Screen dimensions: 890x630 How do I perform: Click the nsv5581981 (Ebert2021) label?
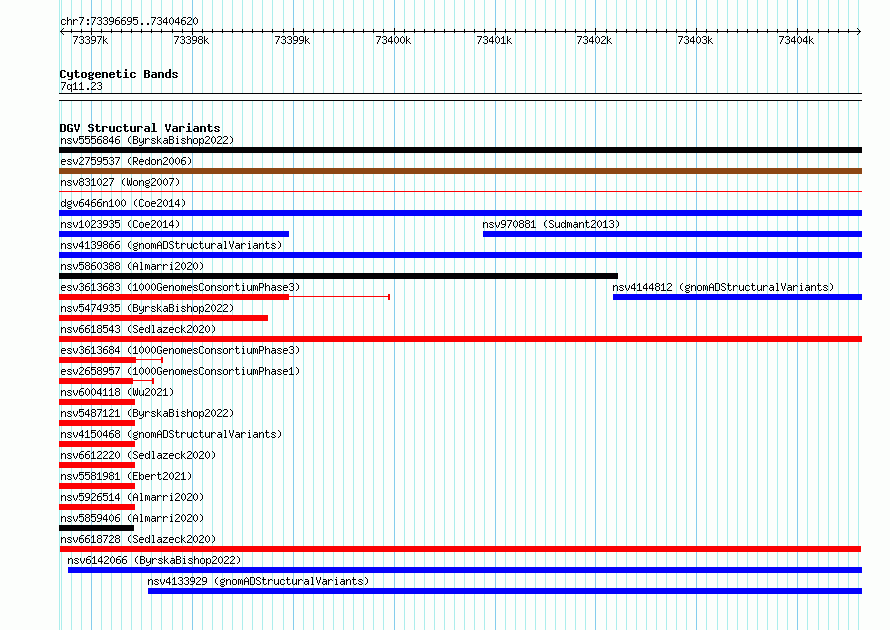point(126,476)
